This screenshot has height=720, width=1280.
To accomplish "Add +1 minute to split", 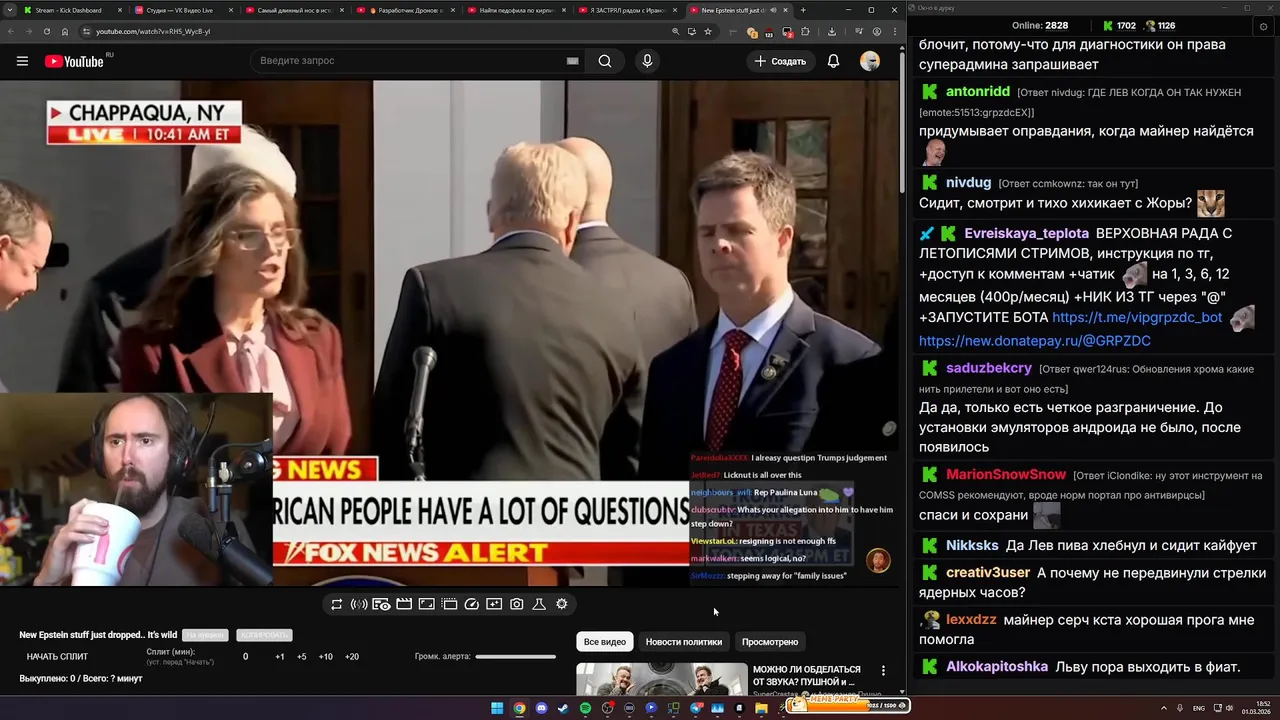I will [x=280, y=657].
